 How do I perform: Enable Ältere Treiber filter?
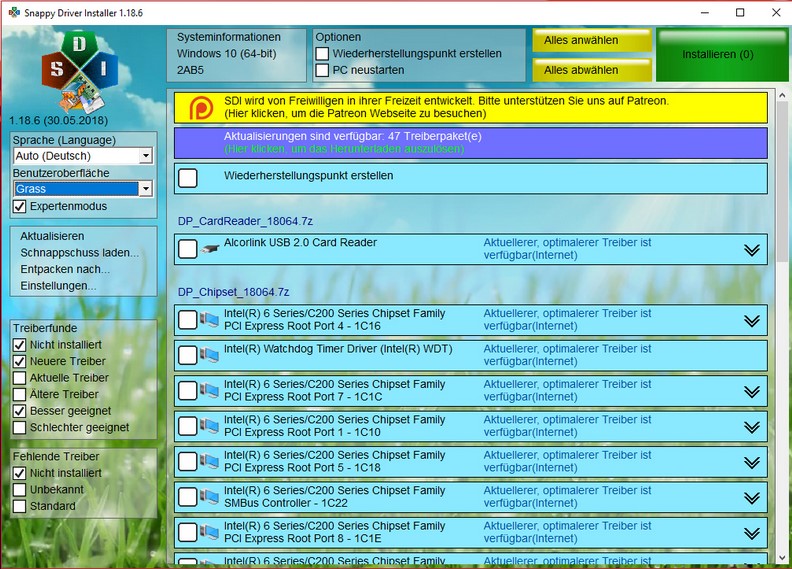point(19,394)
